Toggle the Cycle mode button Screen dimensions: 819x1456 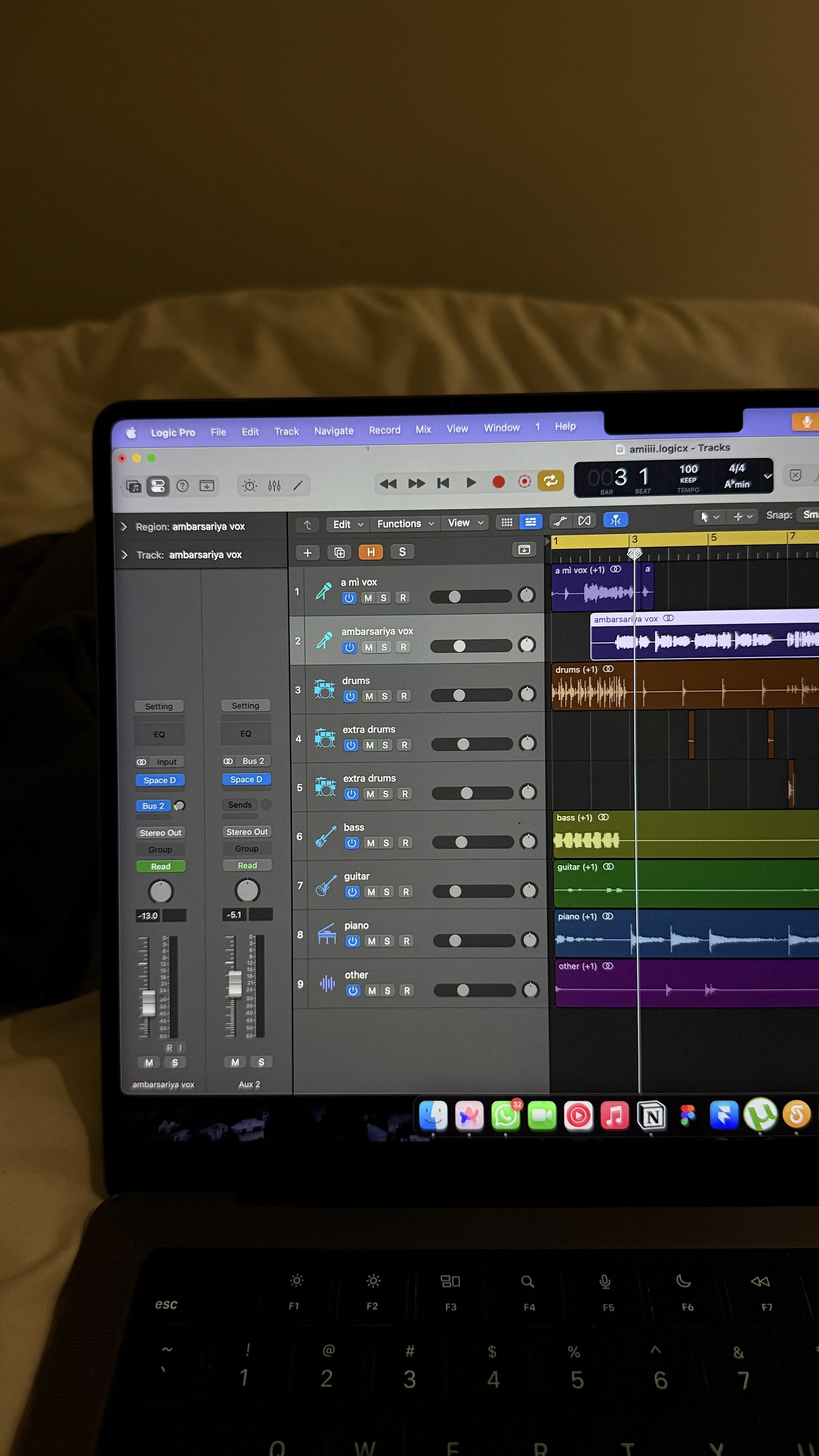point(550,481)
